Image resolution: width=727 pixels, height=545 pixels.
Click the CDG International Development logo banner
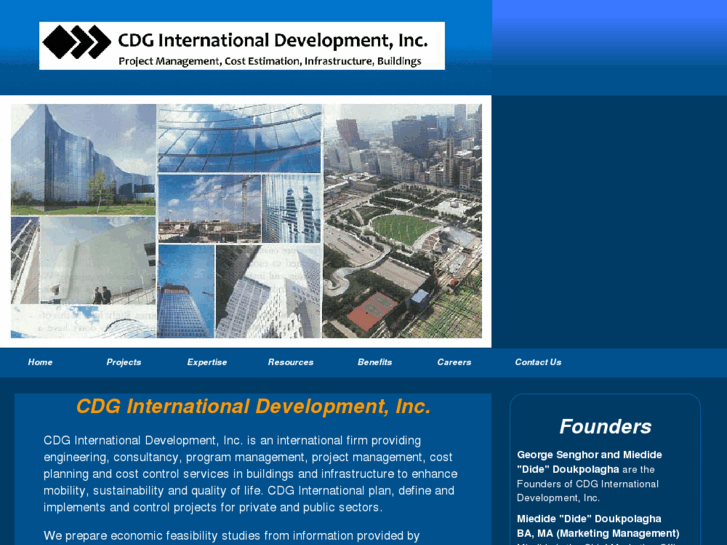tap(242, 46)
